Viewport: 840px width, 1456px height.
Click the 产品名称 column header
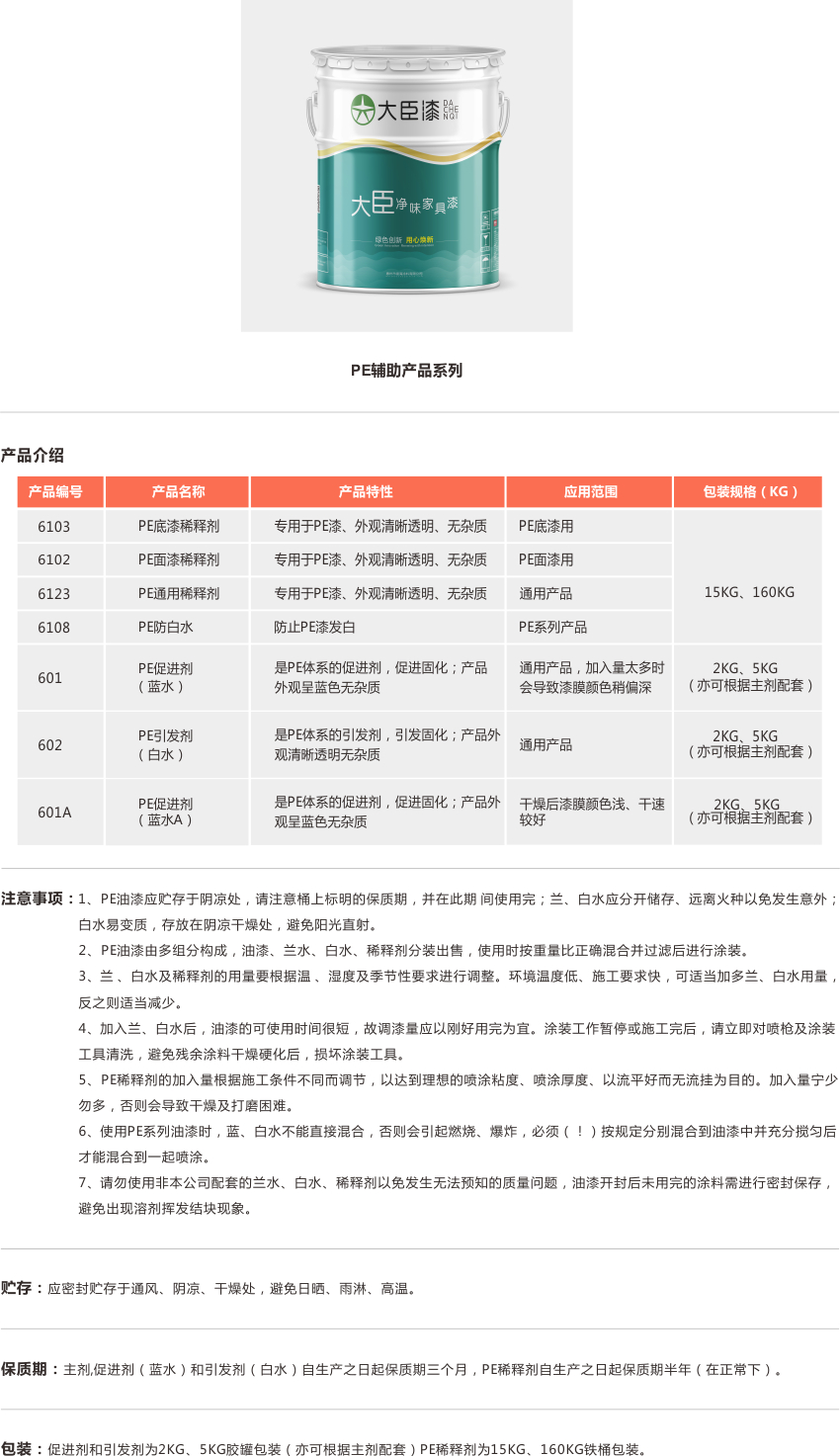pos(178,492)
